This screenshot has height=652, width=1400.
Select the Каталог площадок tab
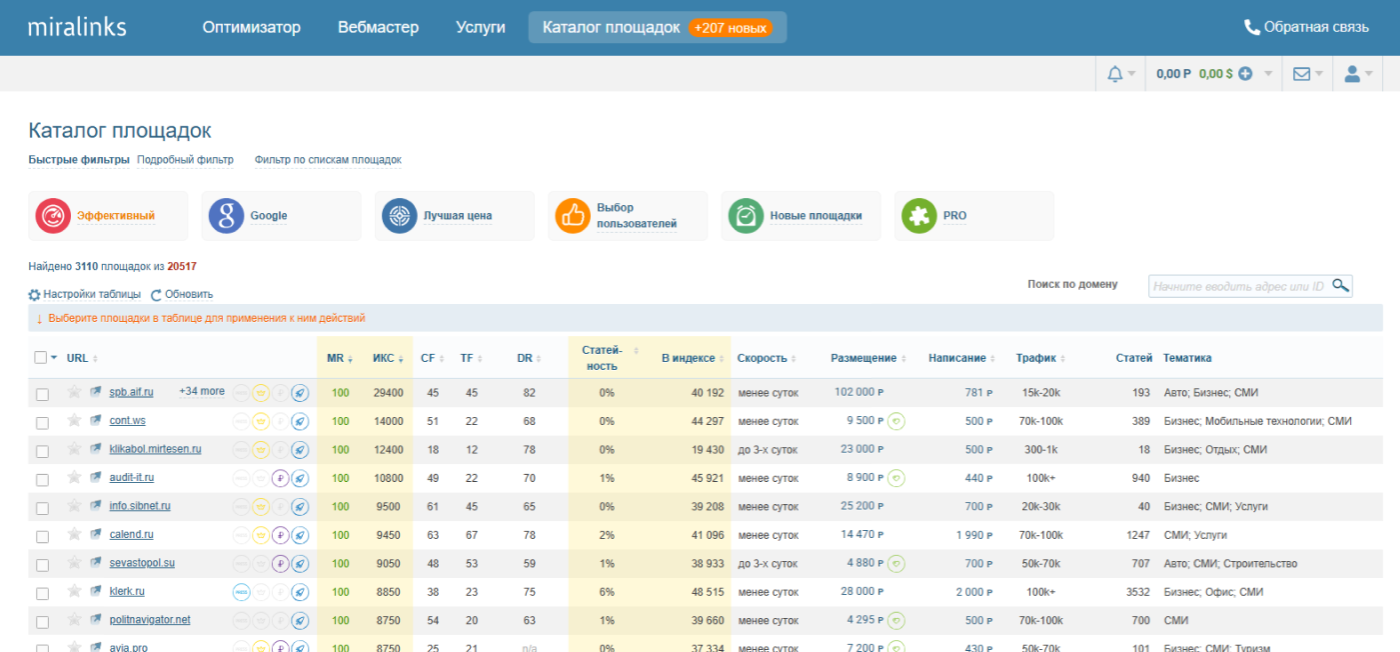coord(657,27)
